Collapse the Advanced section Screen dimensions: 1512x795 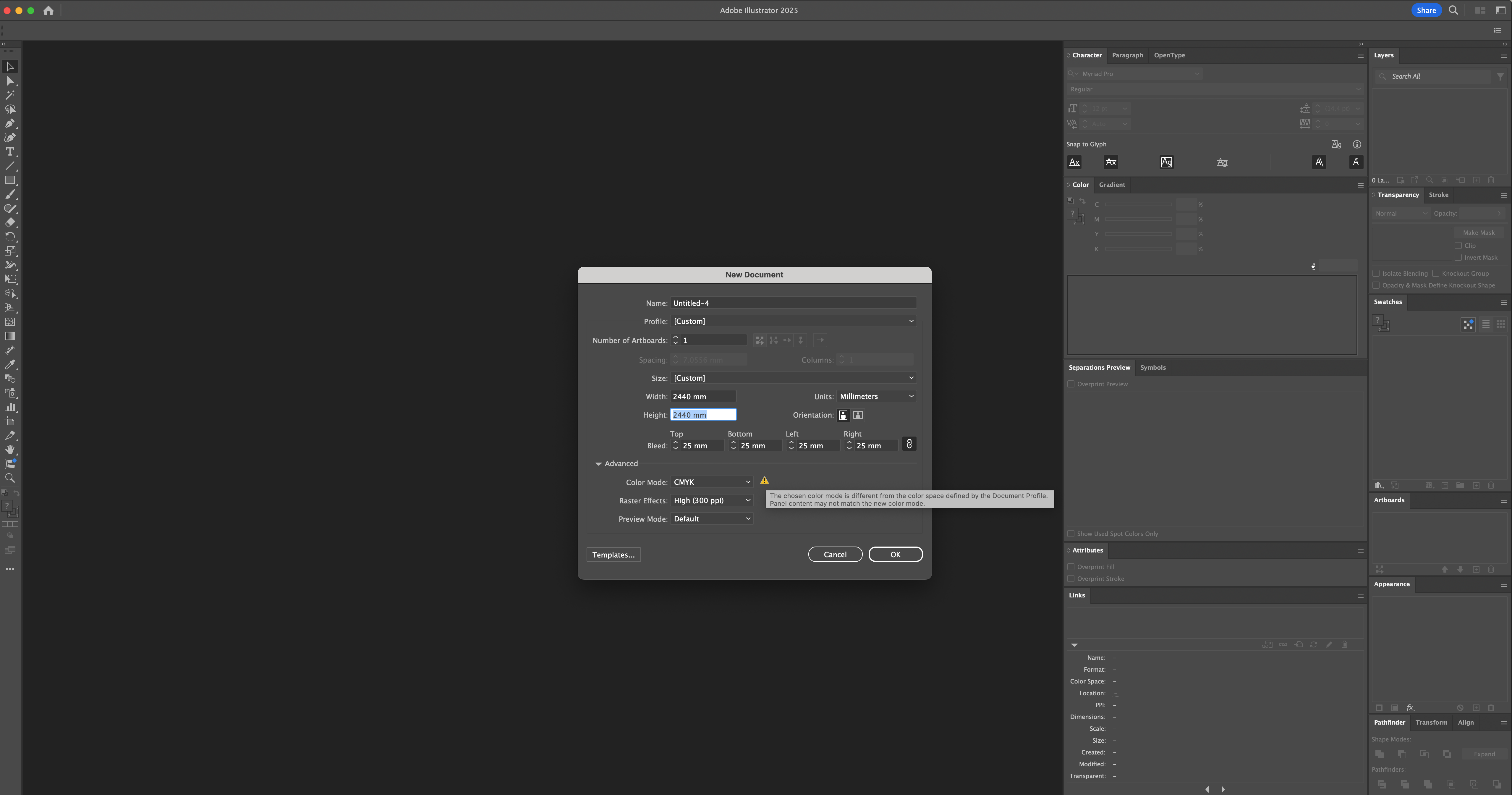point(599,463)
